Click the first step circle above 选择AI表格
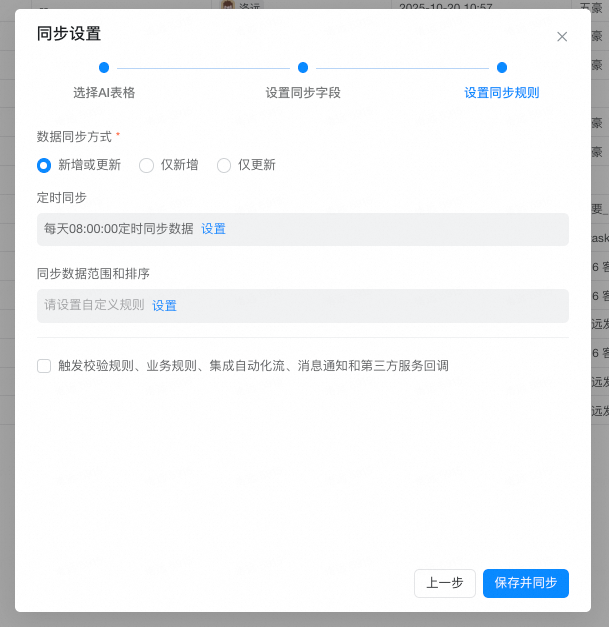609x627 pixels. (104, 68)
